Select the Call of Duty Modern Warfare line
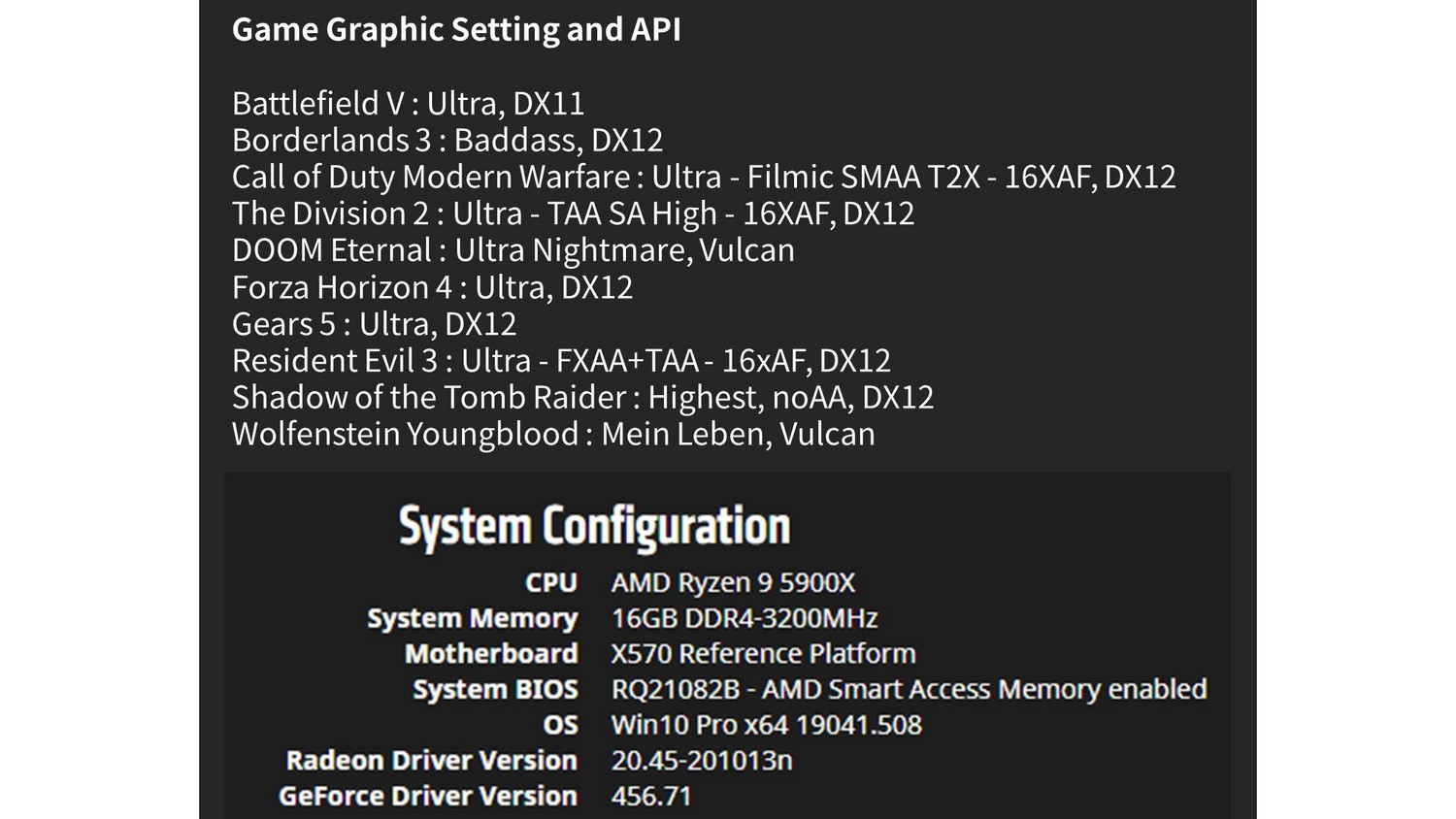The image size is (1456, 819). (x=704, y=178)
